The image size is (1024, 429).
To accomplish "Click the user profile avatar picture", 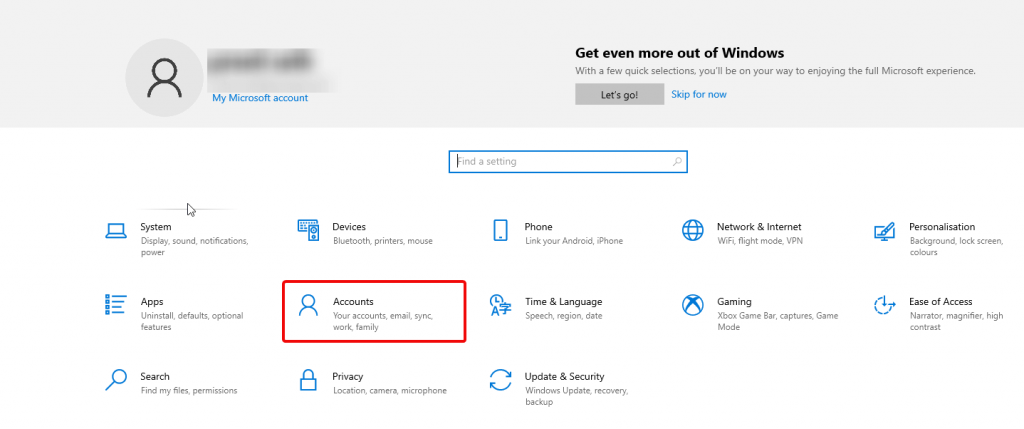I will tap(165, 78).
